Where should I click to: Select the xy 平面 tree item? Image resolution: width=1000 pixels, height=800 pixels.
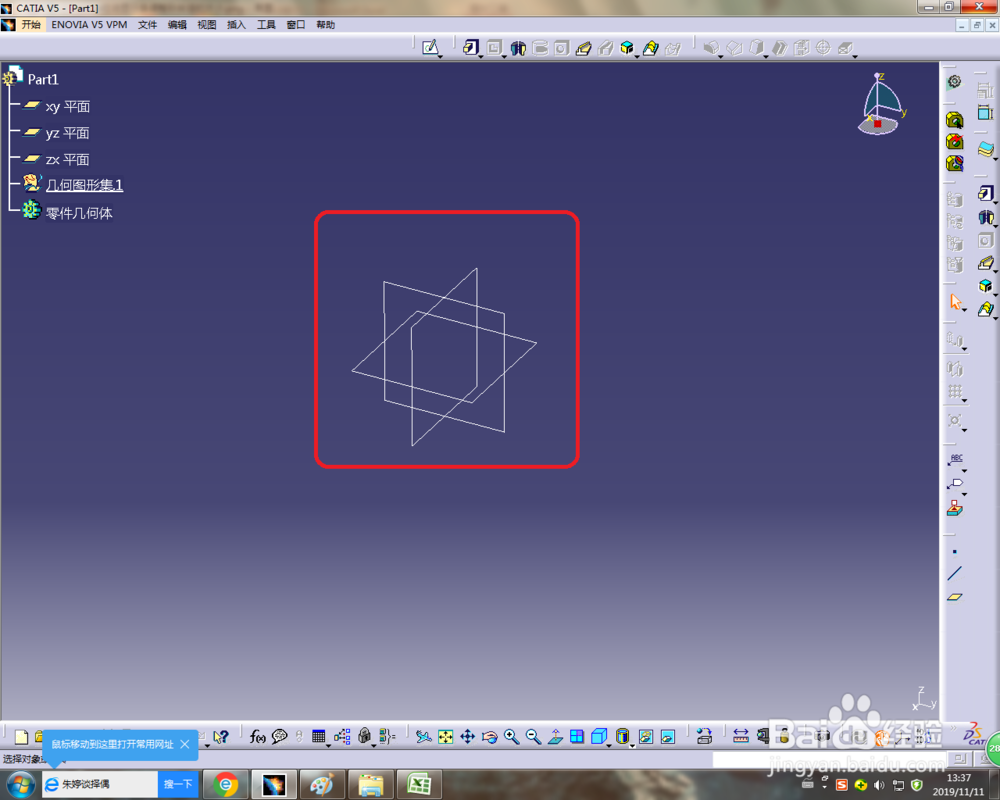tap(56, 107)
